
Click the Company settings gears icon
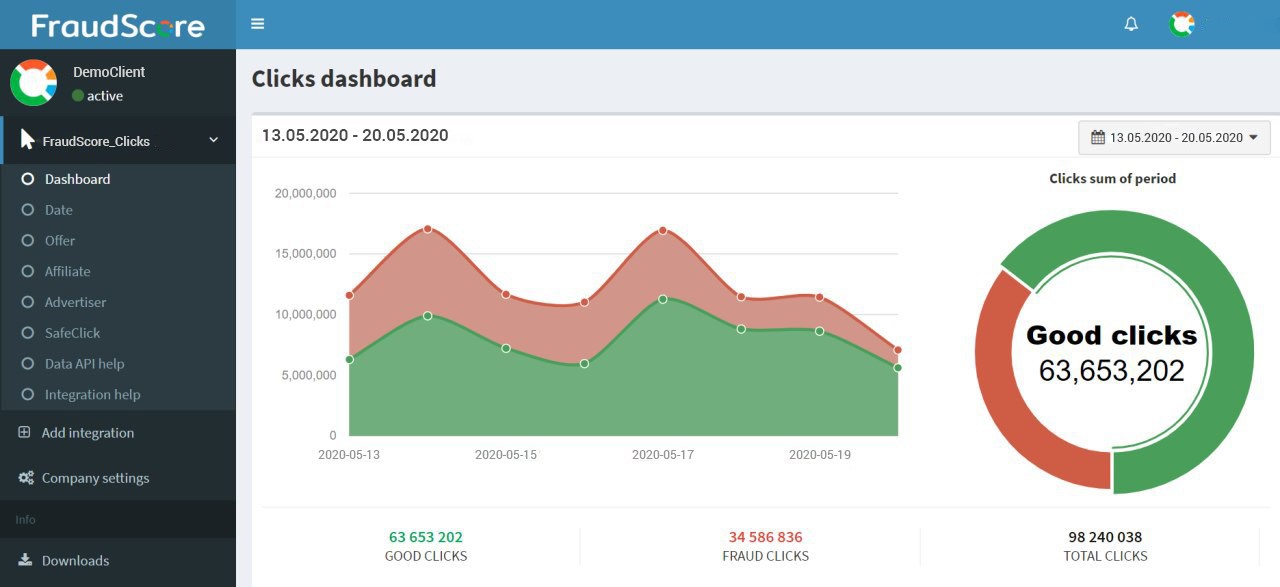click(26, 478)
